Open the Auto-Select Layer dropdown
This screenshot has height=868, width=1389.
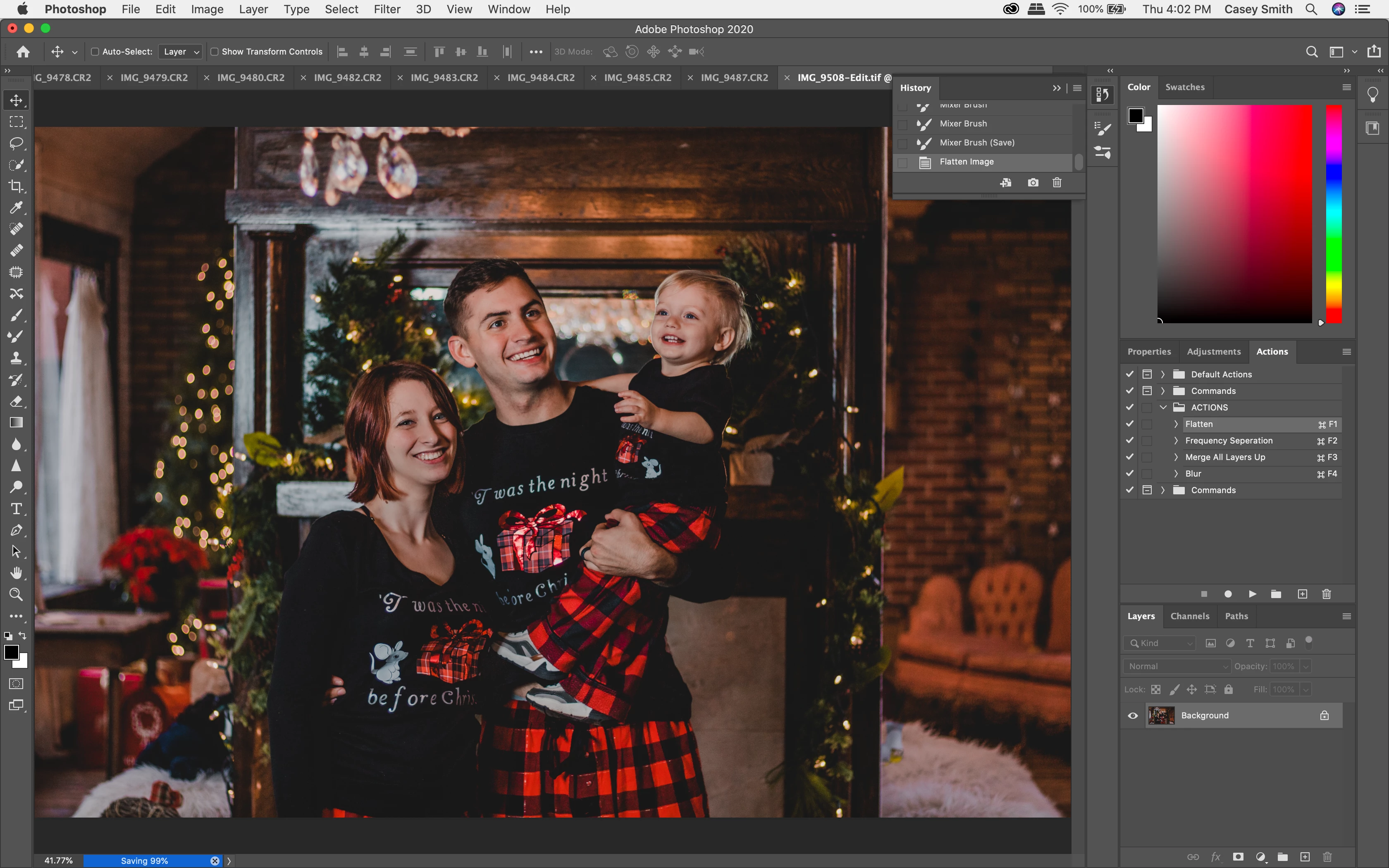(181, 52)
